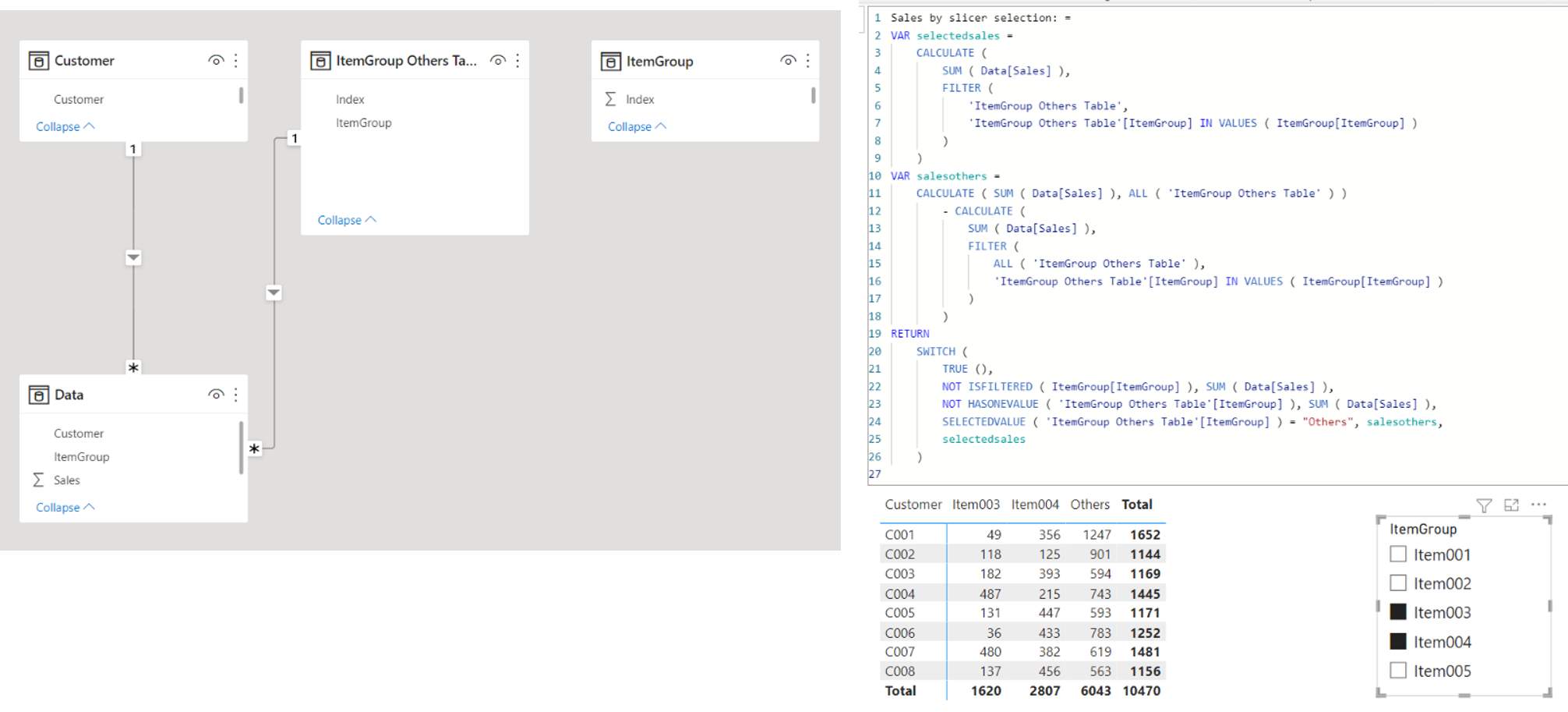The height and width of the screenshot is (712, 1568).
Task: Select row C004 in the matrix
Action: 1022,593
